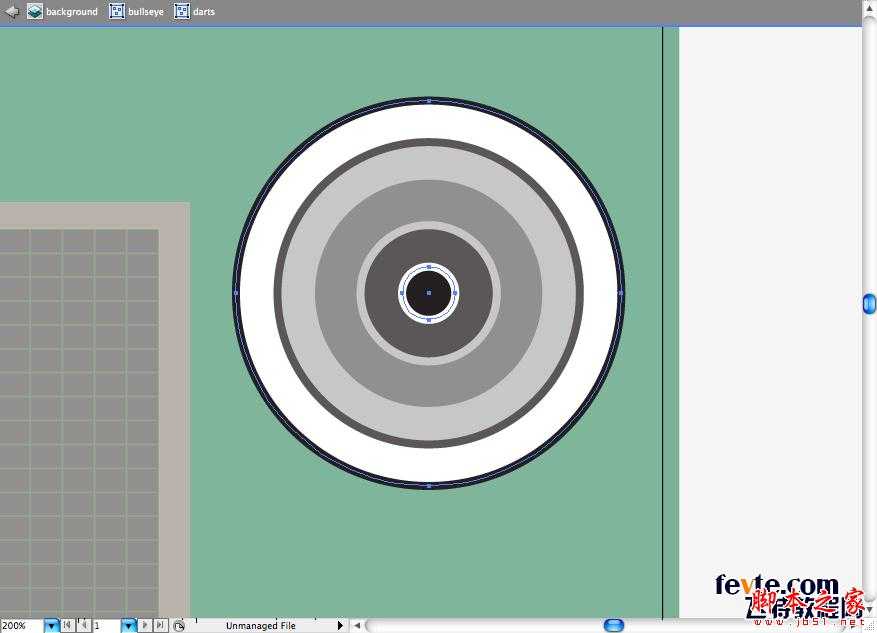Click the bullseye group icon in breadcrumb

116,11
